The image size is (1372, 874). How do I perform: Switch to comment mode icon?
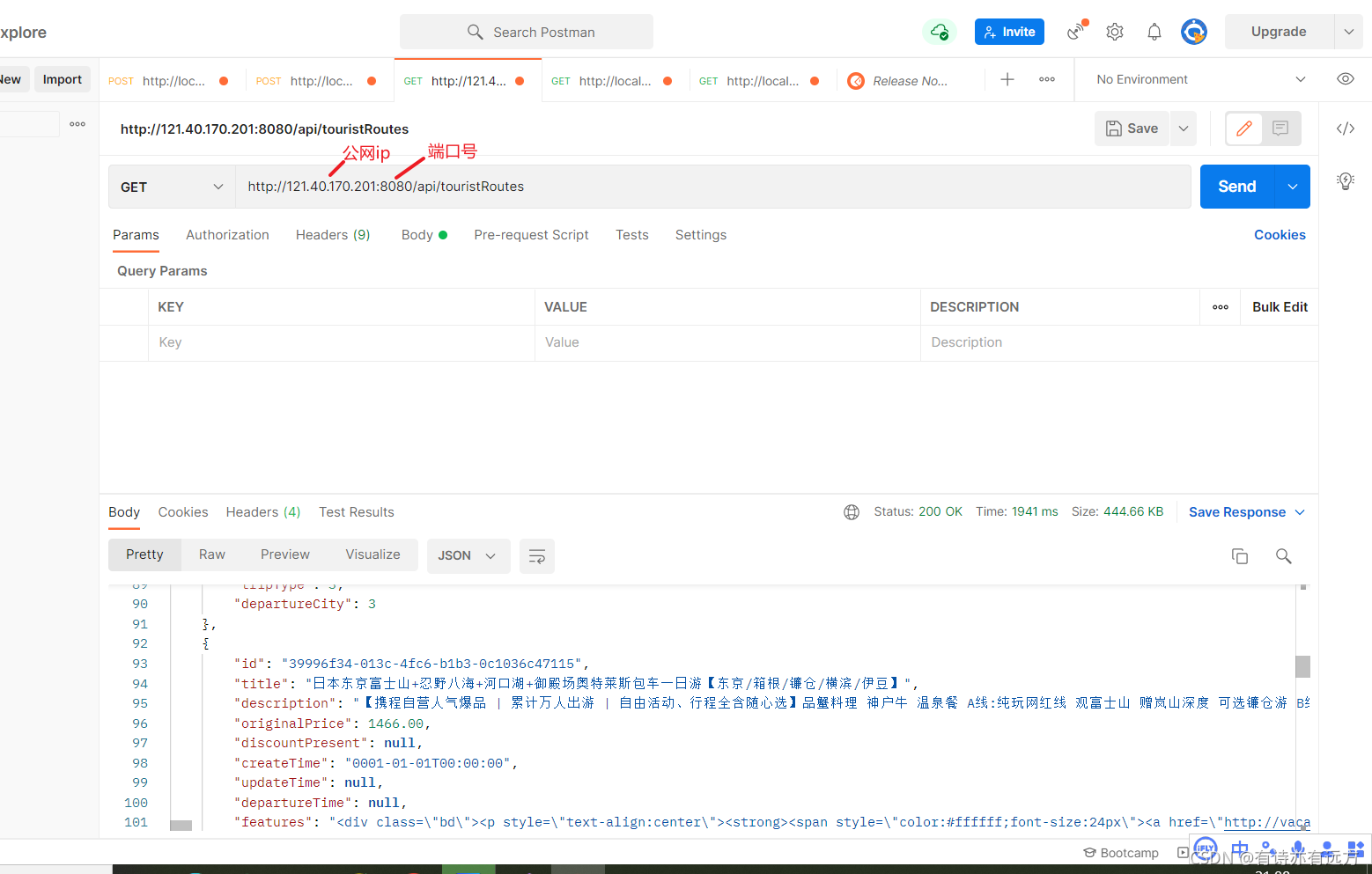(x=1280, y=129)
